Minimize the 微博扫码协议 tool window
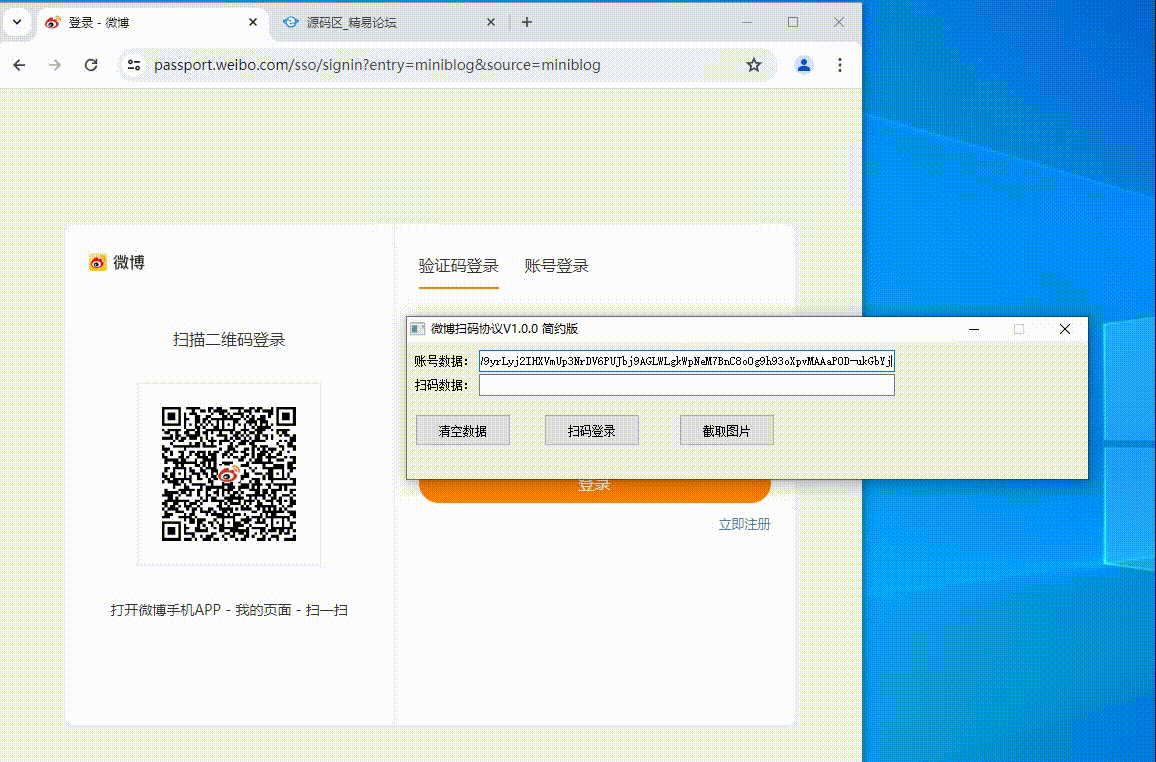Viewport: 1156px width, 762px height. click(974, 329)
